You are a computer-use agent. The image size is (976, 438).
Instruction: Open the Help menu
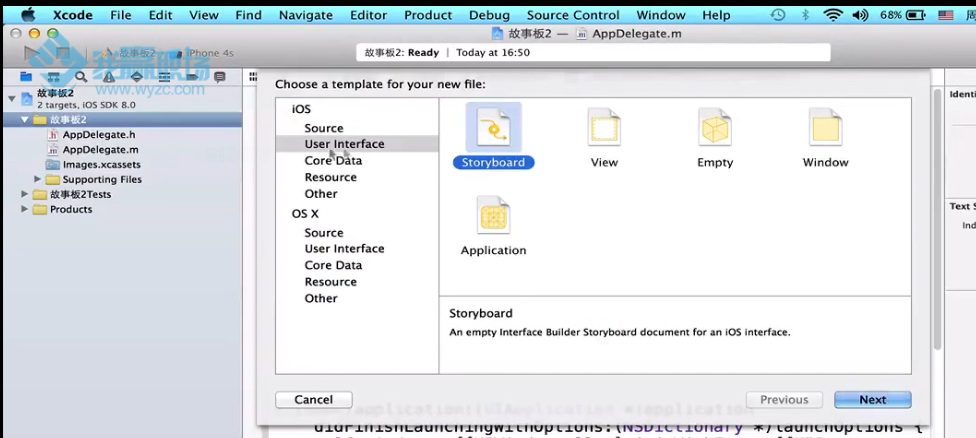click(716, 15)
